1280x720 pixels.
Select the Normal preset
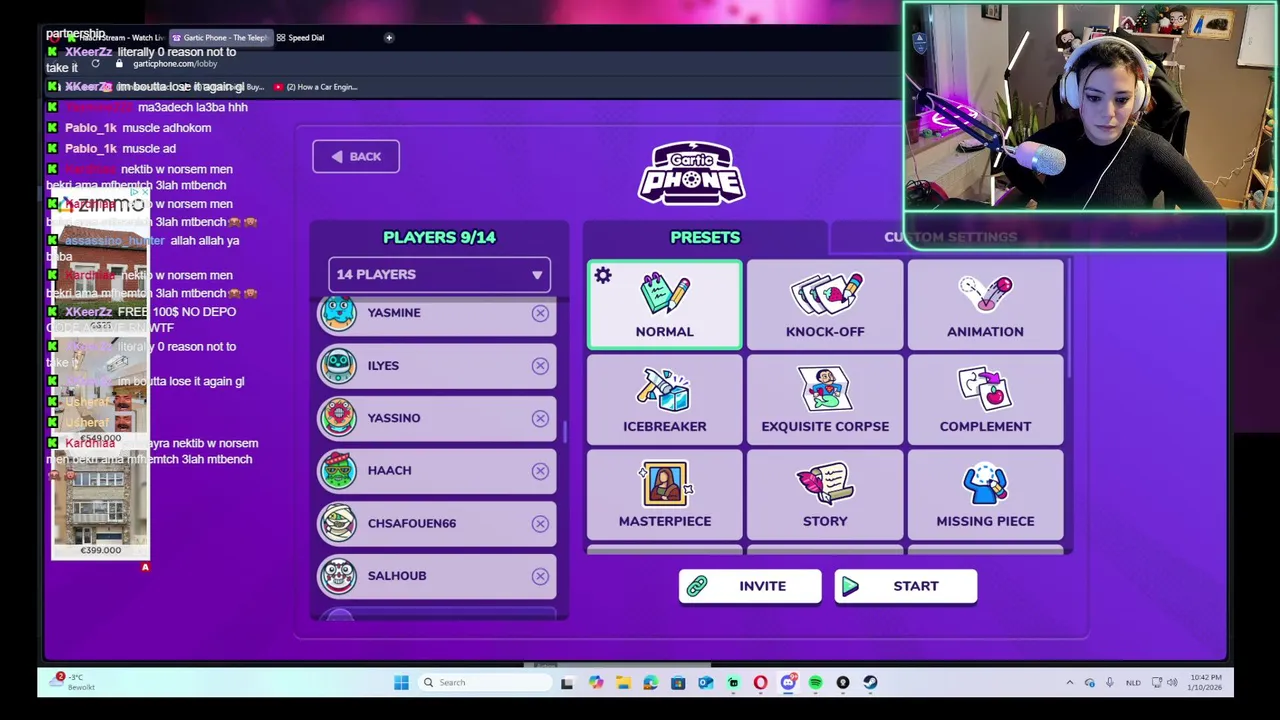point(664,305)
